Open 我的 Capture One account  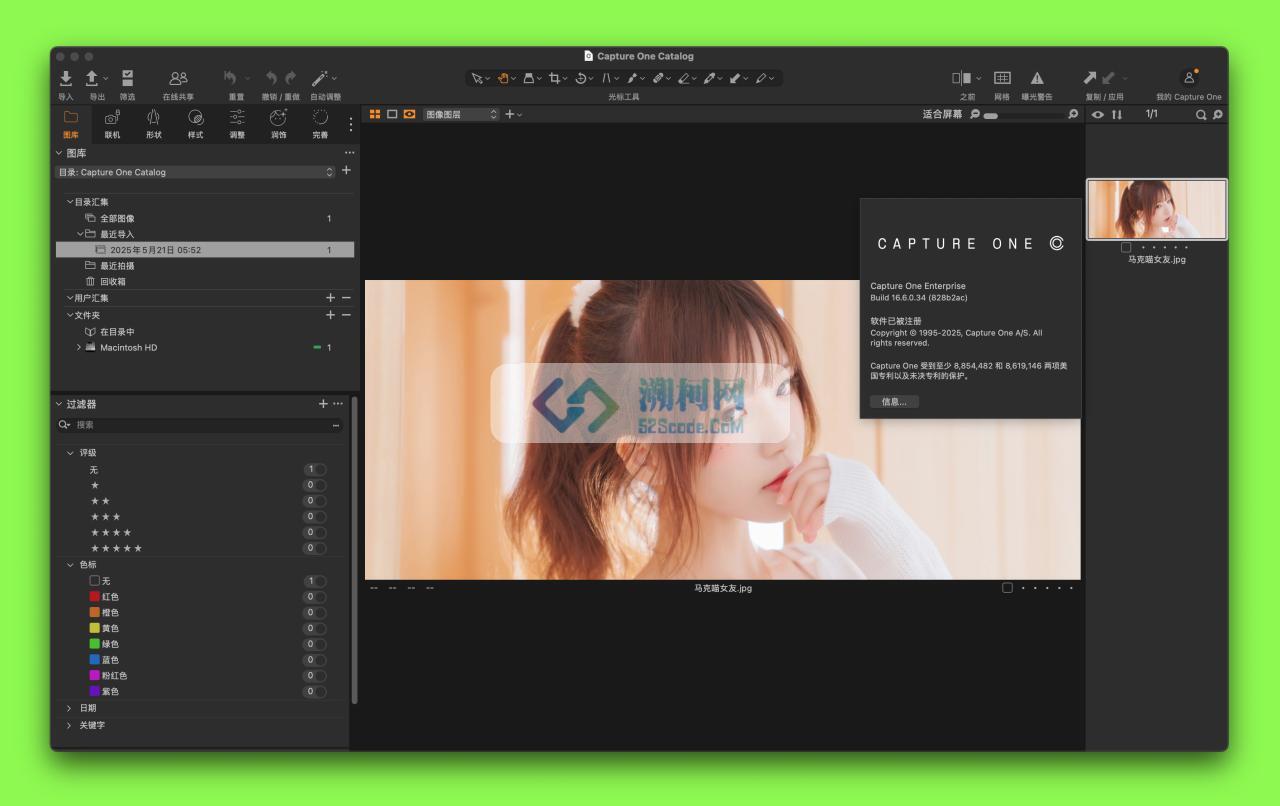pos(1189,78)
